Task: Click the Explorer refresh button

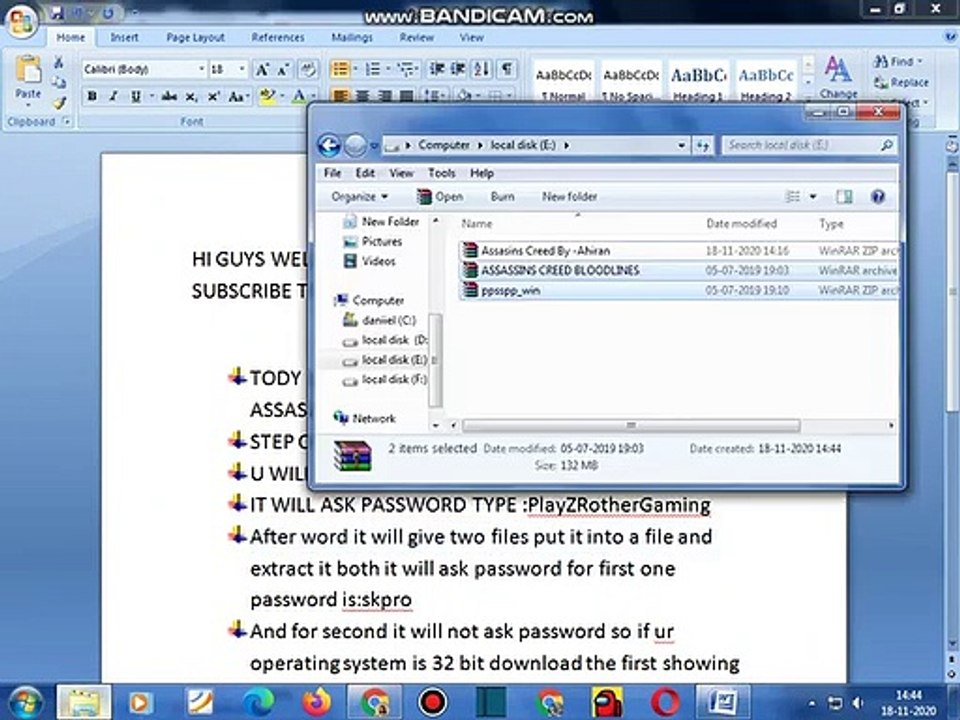Action: 702,146
